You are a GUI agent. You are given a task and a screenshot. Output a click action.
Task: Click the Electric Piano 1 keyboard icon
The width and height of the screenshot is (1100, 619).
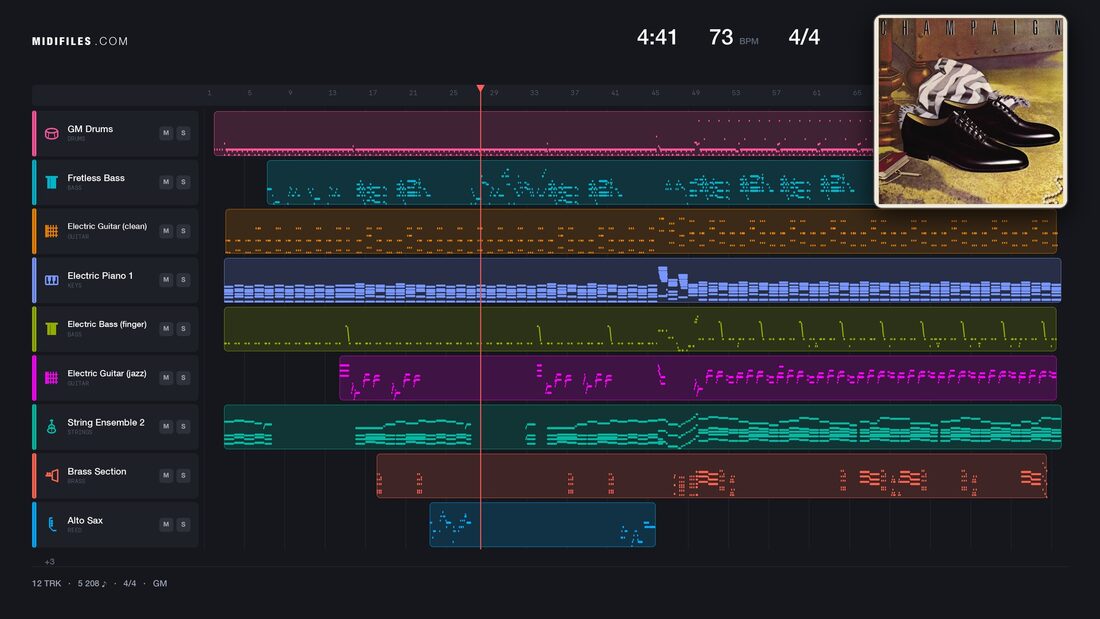click(x=51, y=280)
